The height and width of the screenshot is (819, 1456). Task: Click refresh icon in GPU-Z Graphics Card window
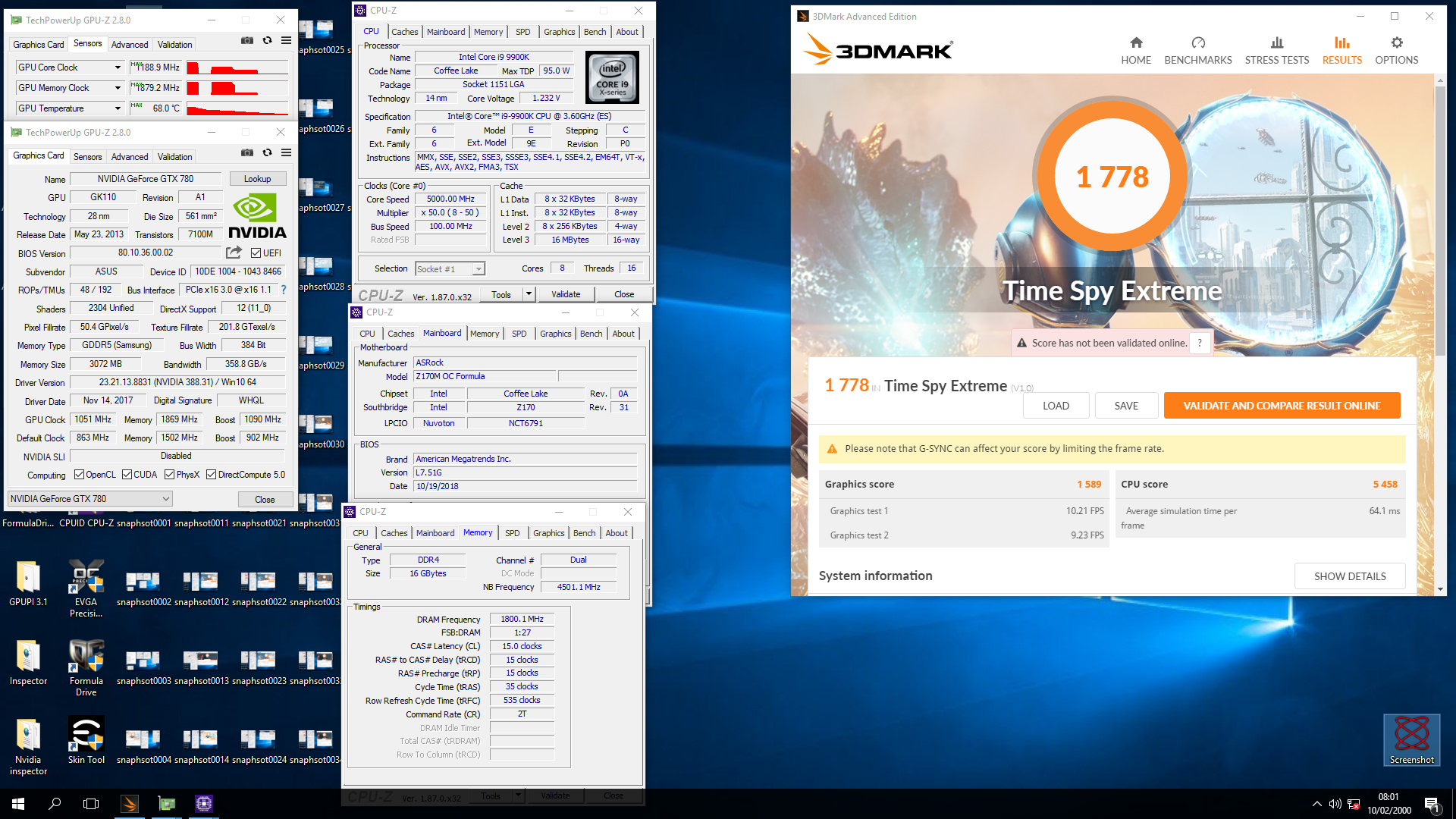[267, 152]
